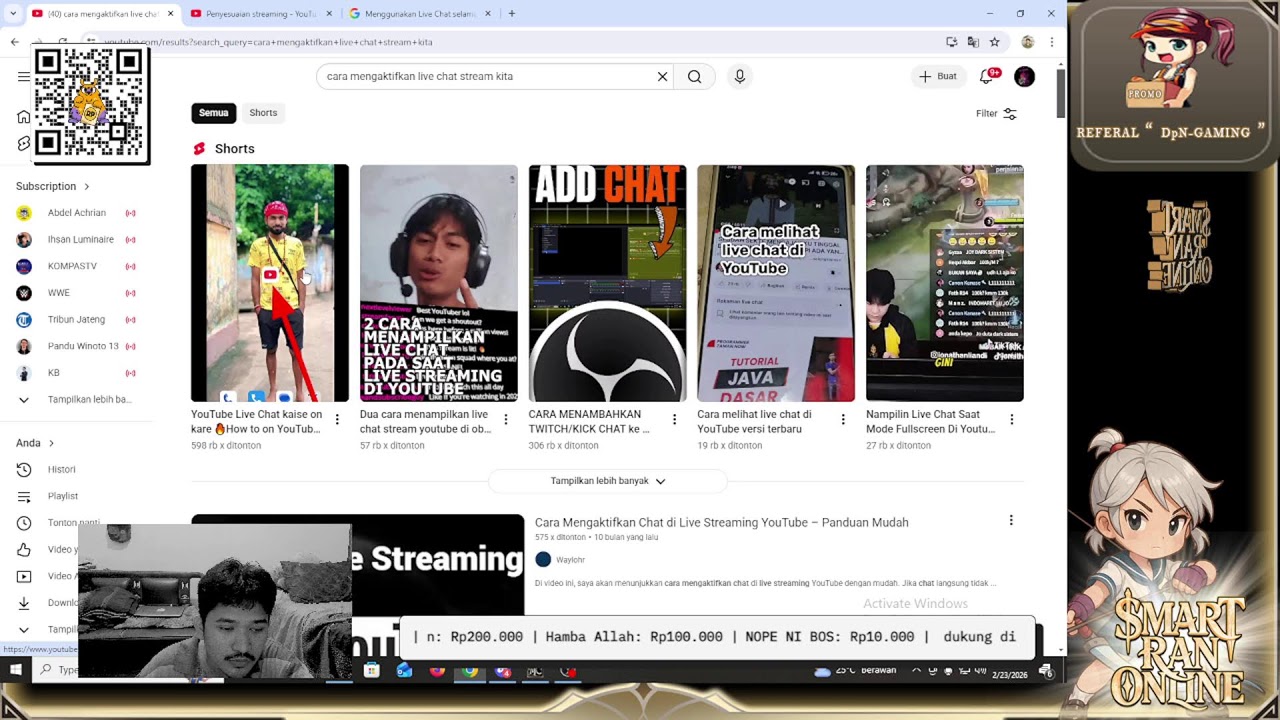
Task: Open the Filter options
Action: [996, 114]
